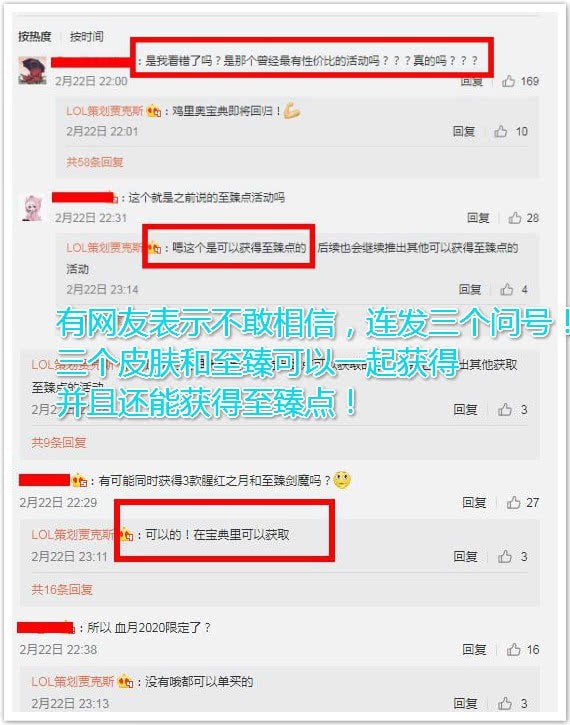Sort comments by 按热度
Image resolution: width=570 pixels, height=725 pixels.
coord(35,37)
